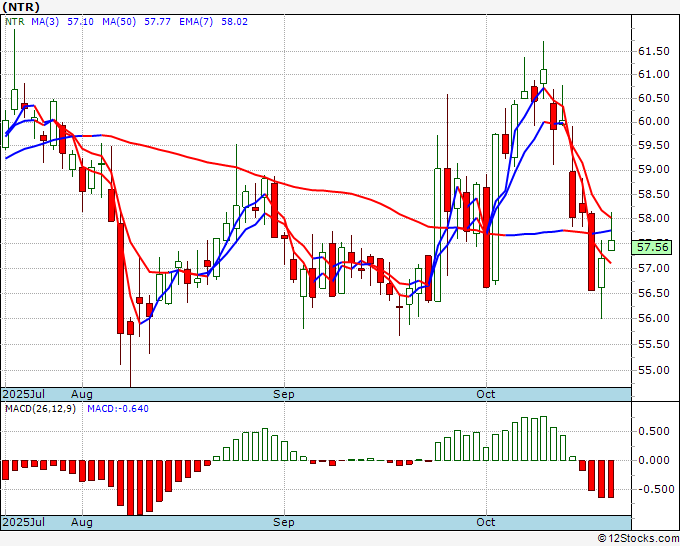Click the 57.00 price axis label
Viewport: 680px width, 546px height.
coord(654,268)
